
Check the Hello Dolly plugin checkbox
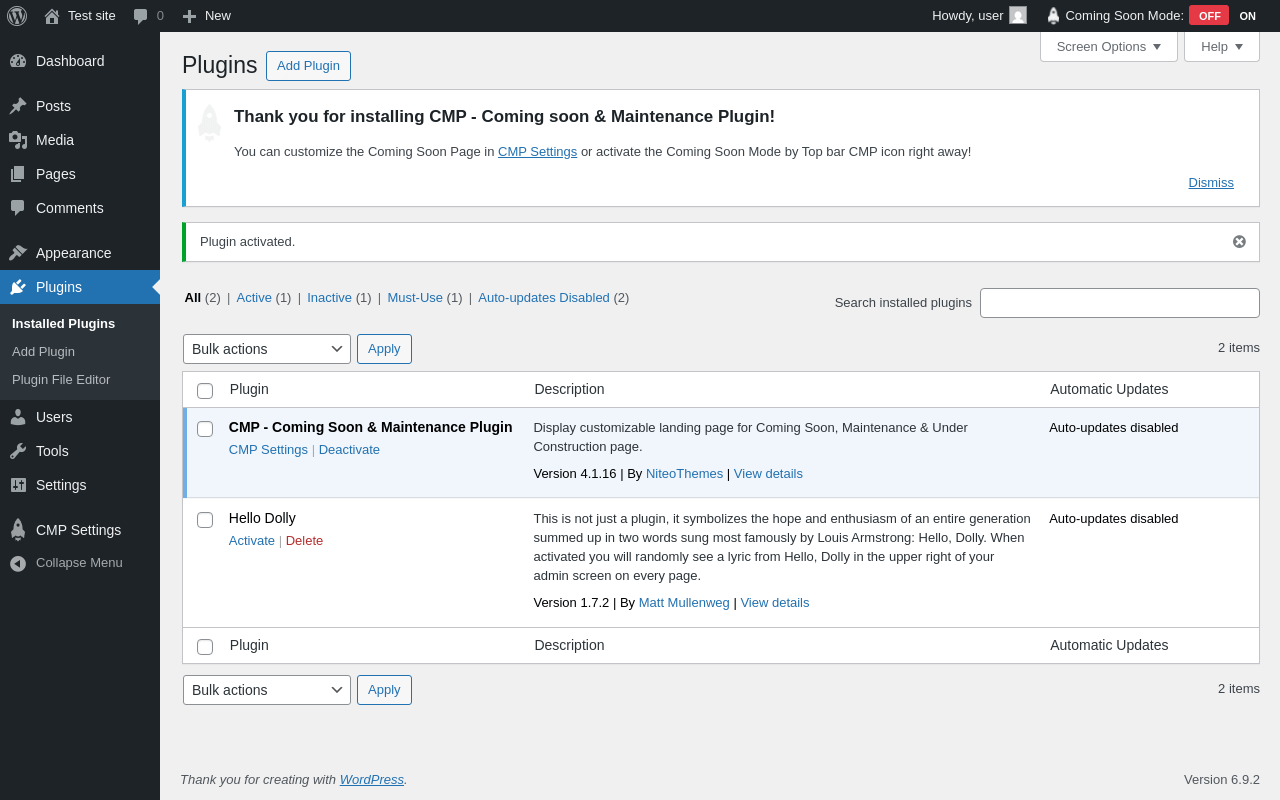pos(205,520)
